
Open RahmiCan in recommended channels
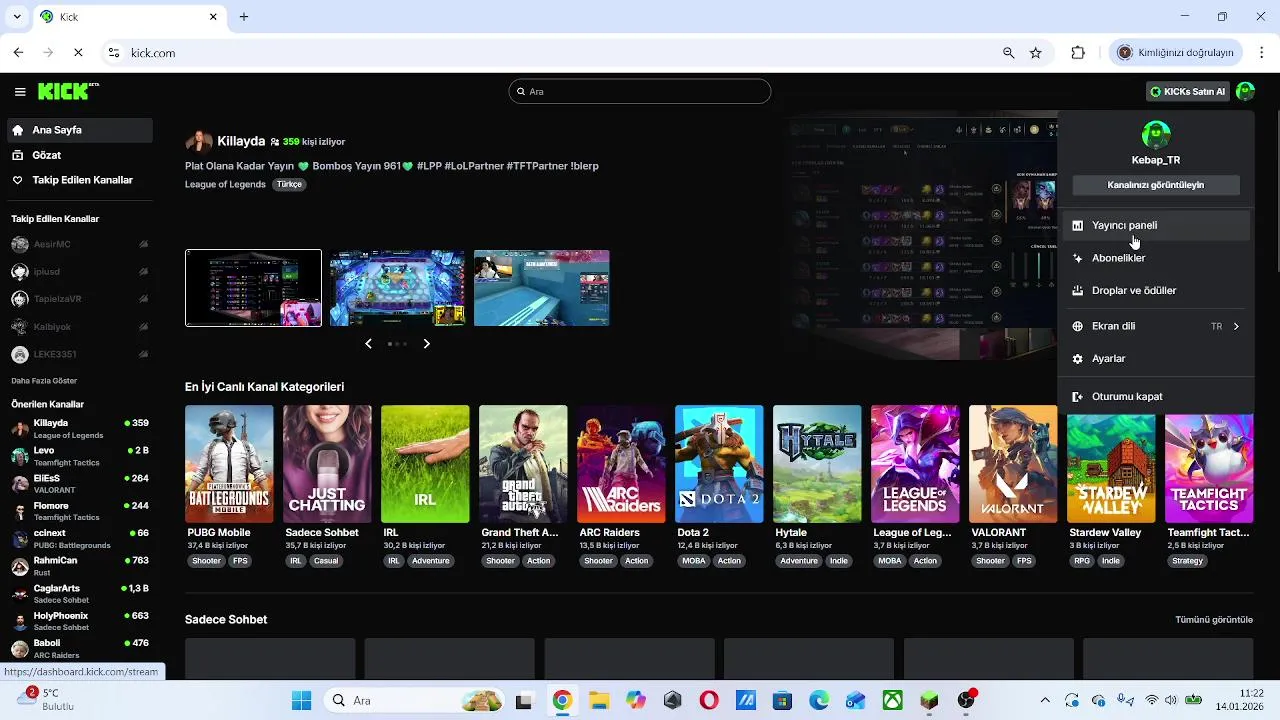click(80, 566)
